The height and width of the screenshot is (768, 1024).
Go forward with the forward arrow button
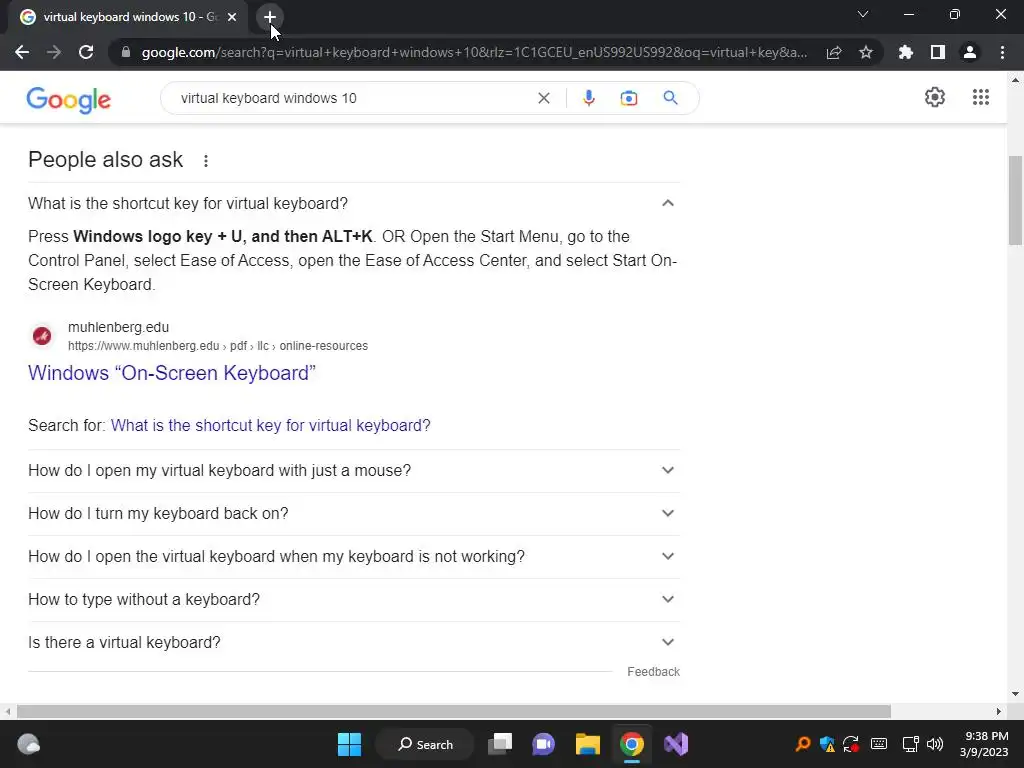point(54,52)
